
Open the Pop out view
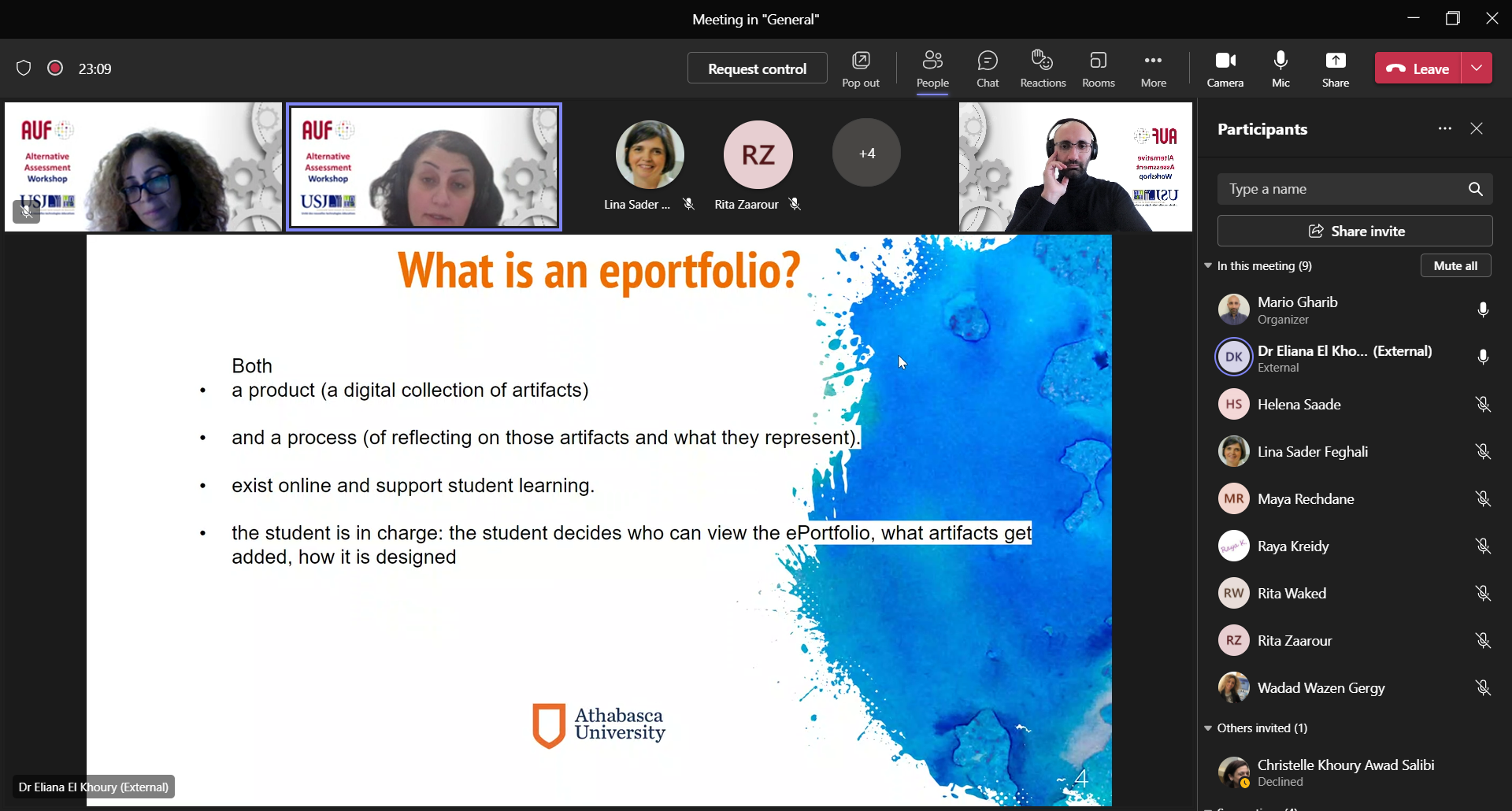(861, 69)
